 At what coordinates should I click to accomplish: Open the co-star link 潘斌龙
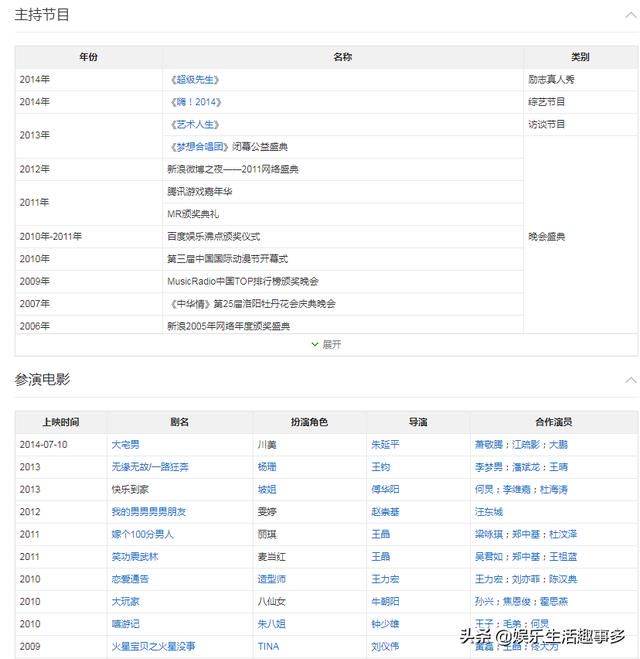(x=526, y=467)
